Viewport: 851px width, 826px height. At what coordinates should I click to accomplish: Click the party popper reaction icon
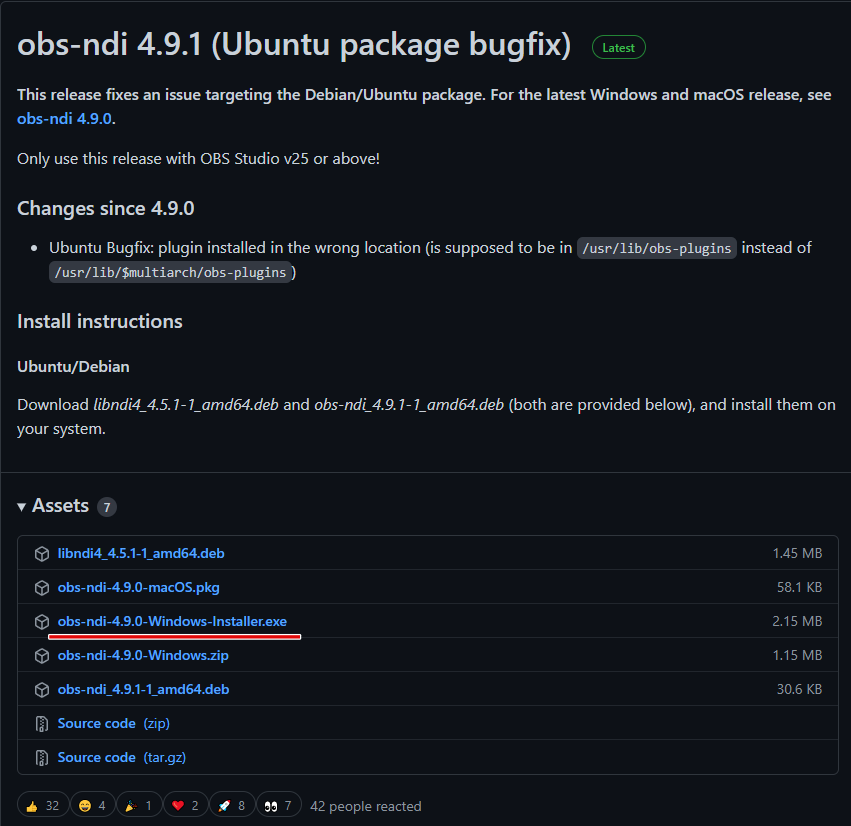coord(130,804)
